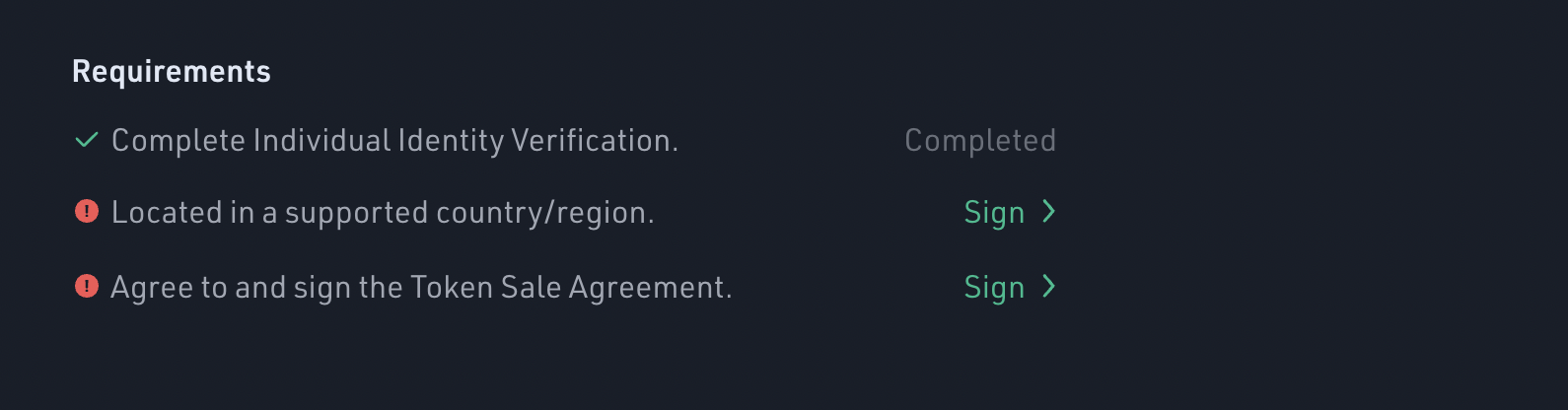
Task: Click Sign for the supported country/region requirement
Action: 994,213
